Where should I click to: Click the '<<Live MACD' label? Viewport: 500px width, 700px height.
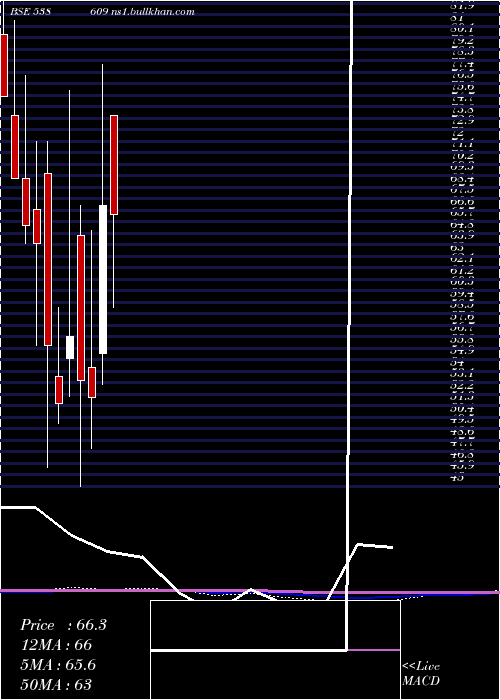pyautogui.click(x=421, y=674)
